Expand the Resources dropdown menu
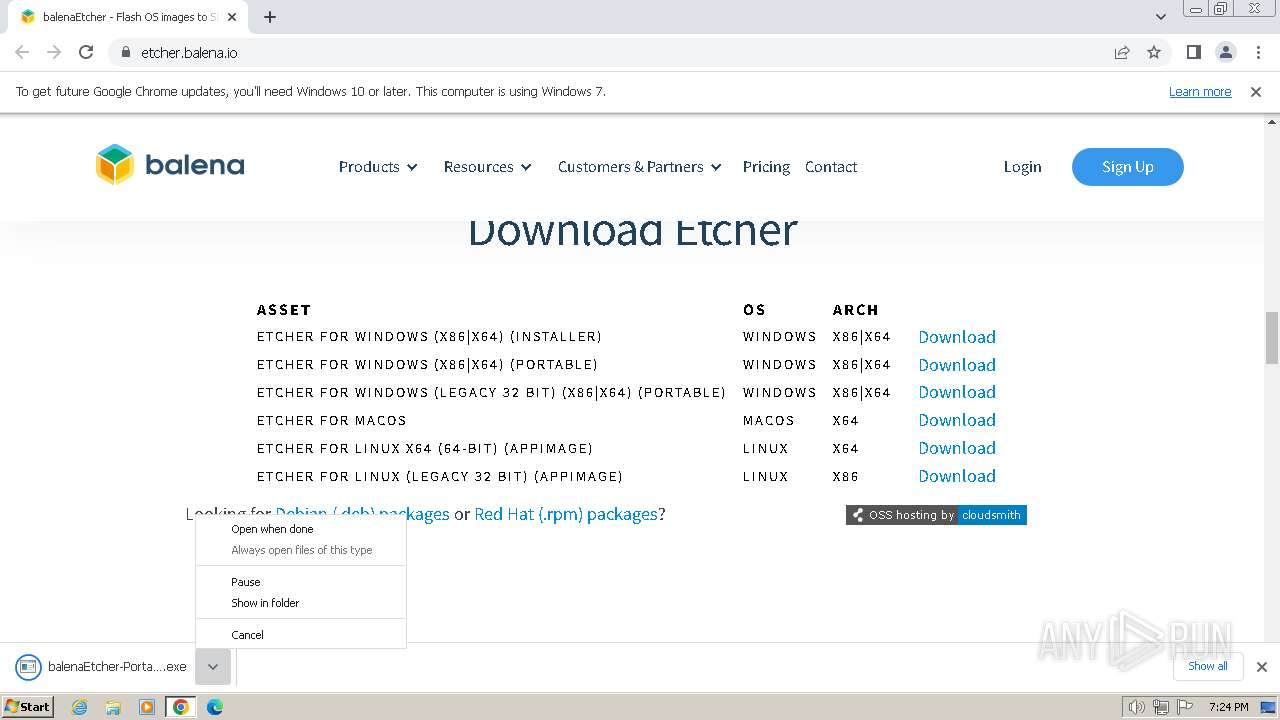Image resolution: width=1280 pixels, height=720 pixels. tap(488, 167)
